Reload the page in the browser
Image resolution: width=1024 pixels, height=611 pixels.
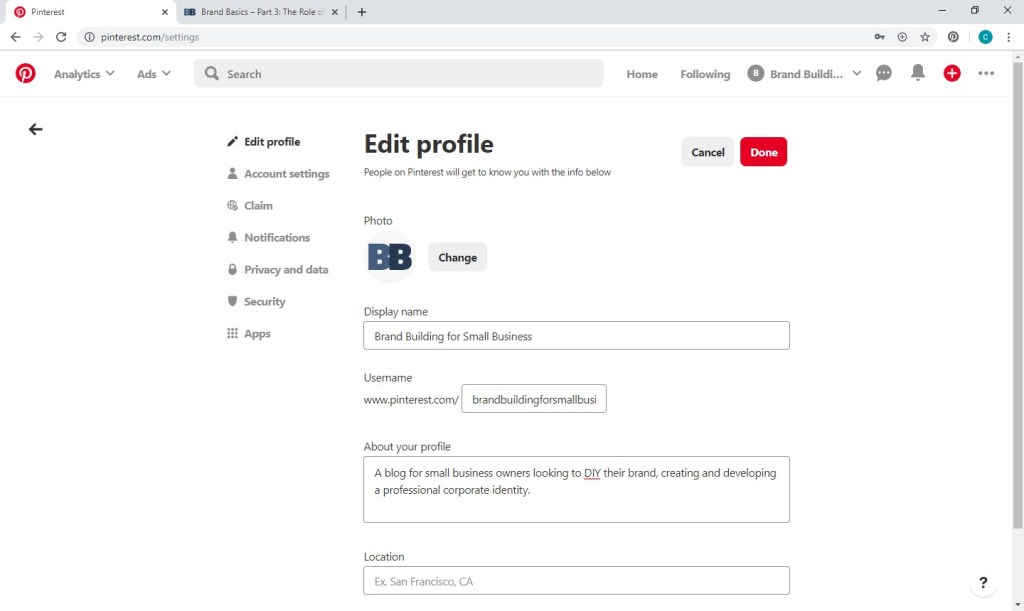[x=61, y=37]
